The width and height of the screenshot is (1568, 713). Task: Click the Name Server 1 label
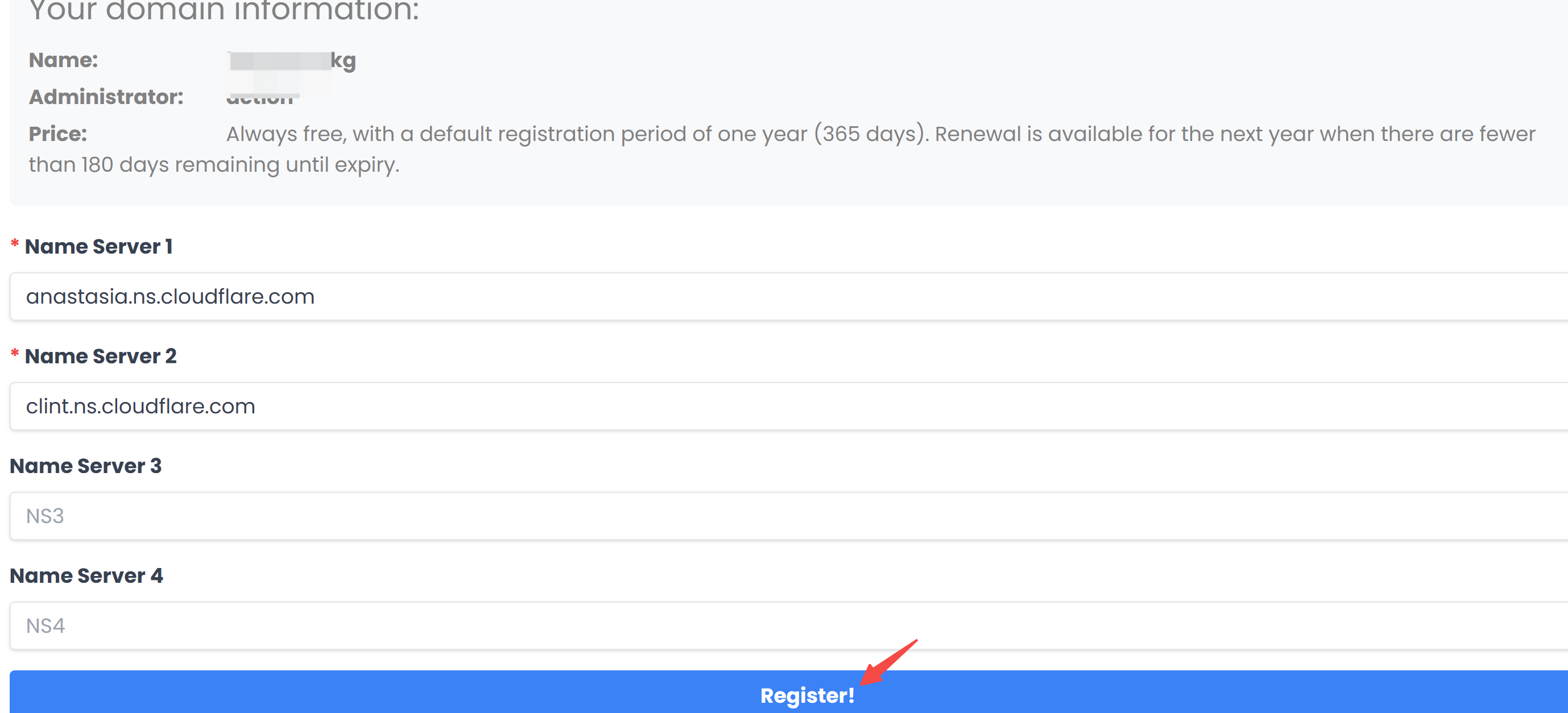pos(98,246)
